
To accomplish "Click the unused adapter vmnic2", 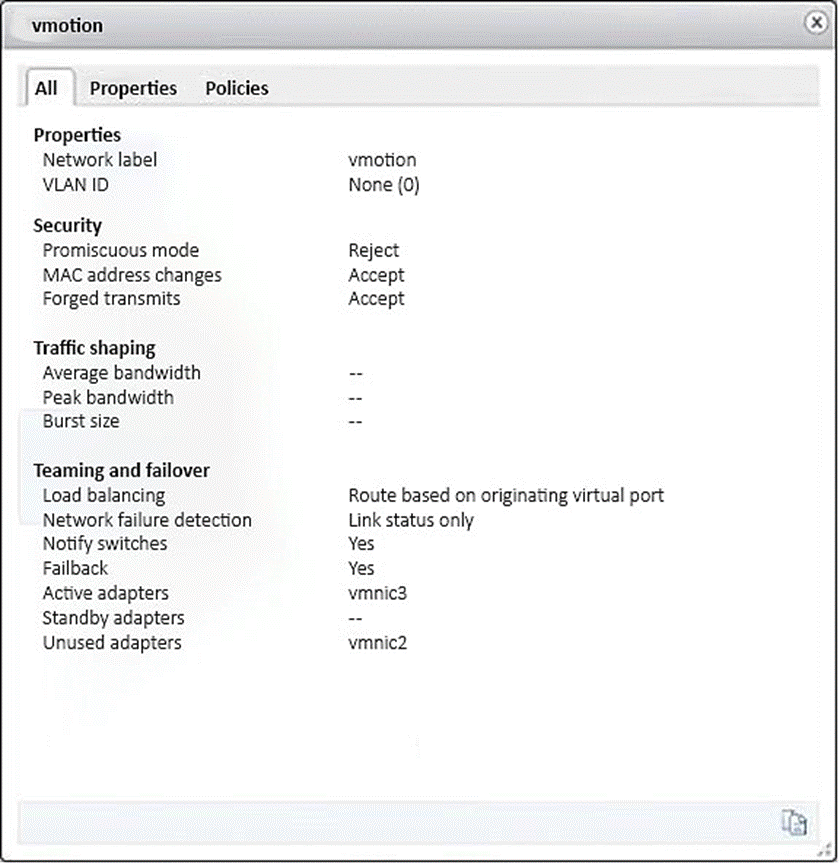I will pos(377,642).
